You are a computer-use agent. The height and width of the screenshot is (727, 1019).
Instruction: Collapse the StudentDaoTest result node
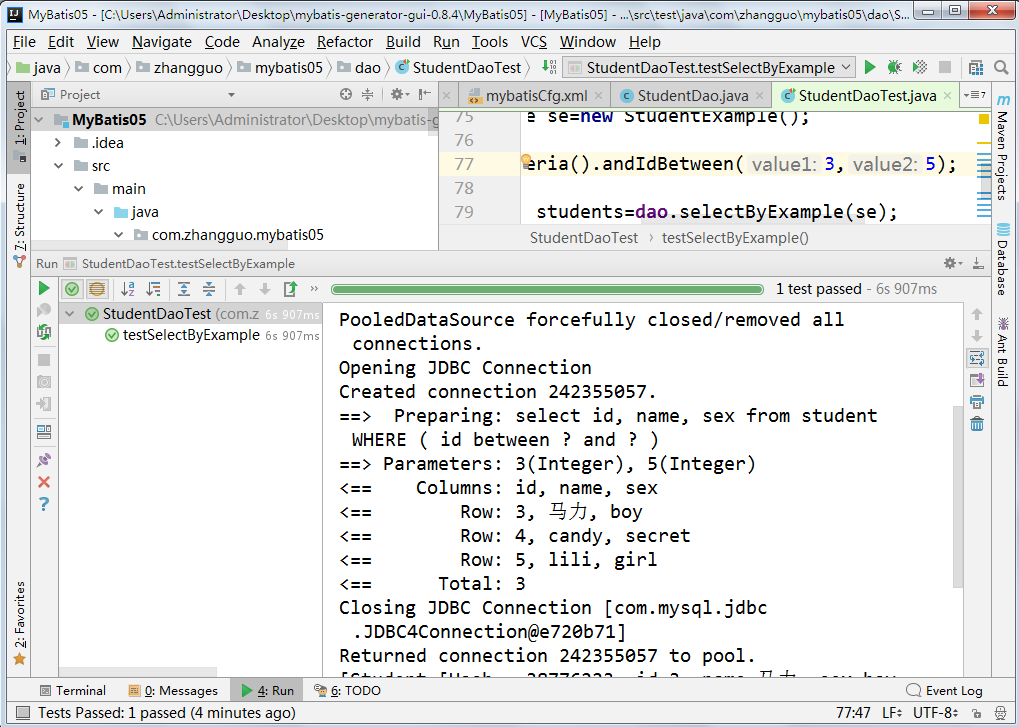[x=70, y=314]
